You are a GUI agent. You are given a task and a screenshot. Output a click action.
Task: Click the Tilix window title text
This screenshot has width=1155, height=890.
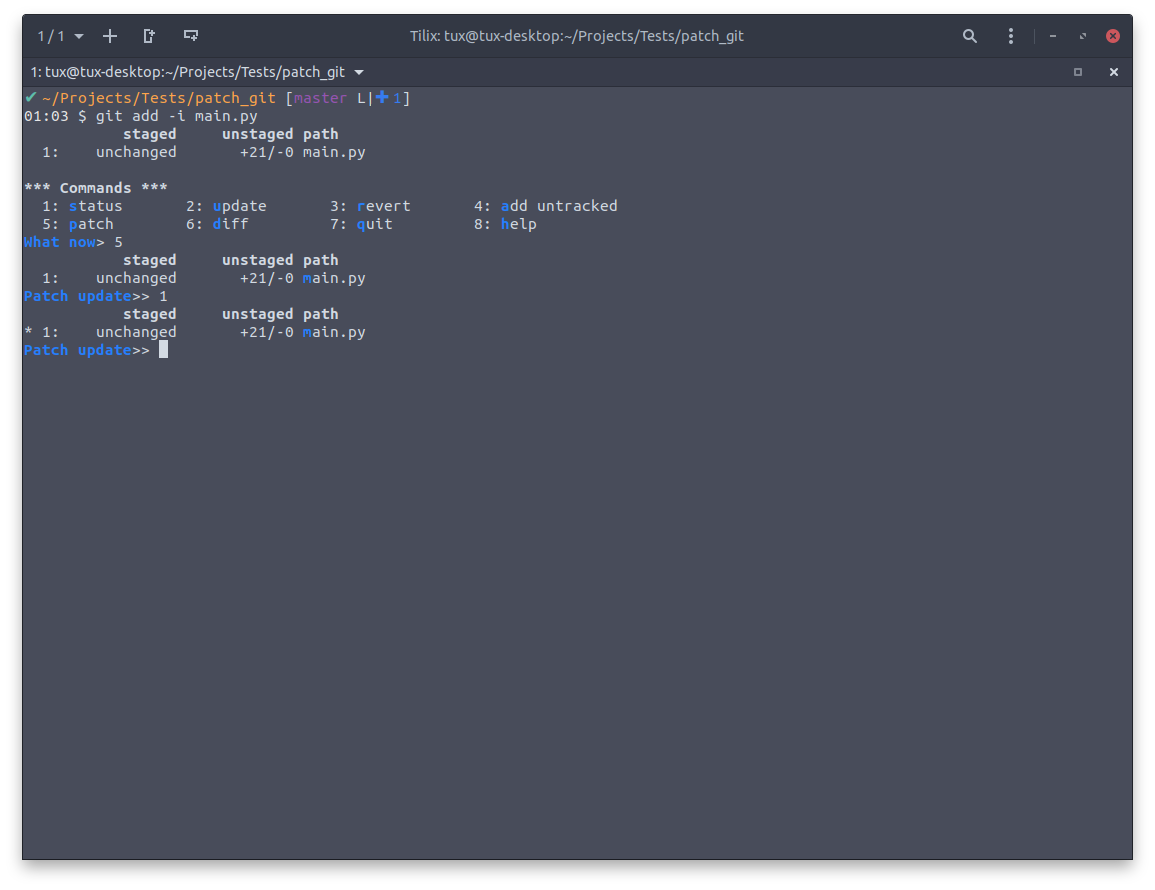(x=576, y=36)
